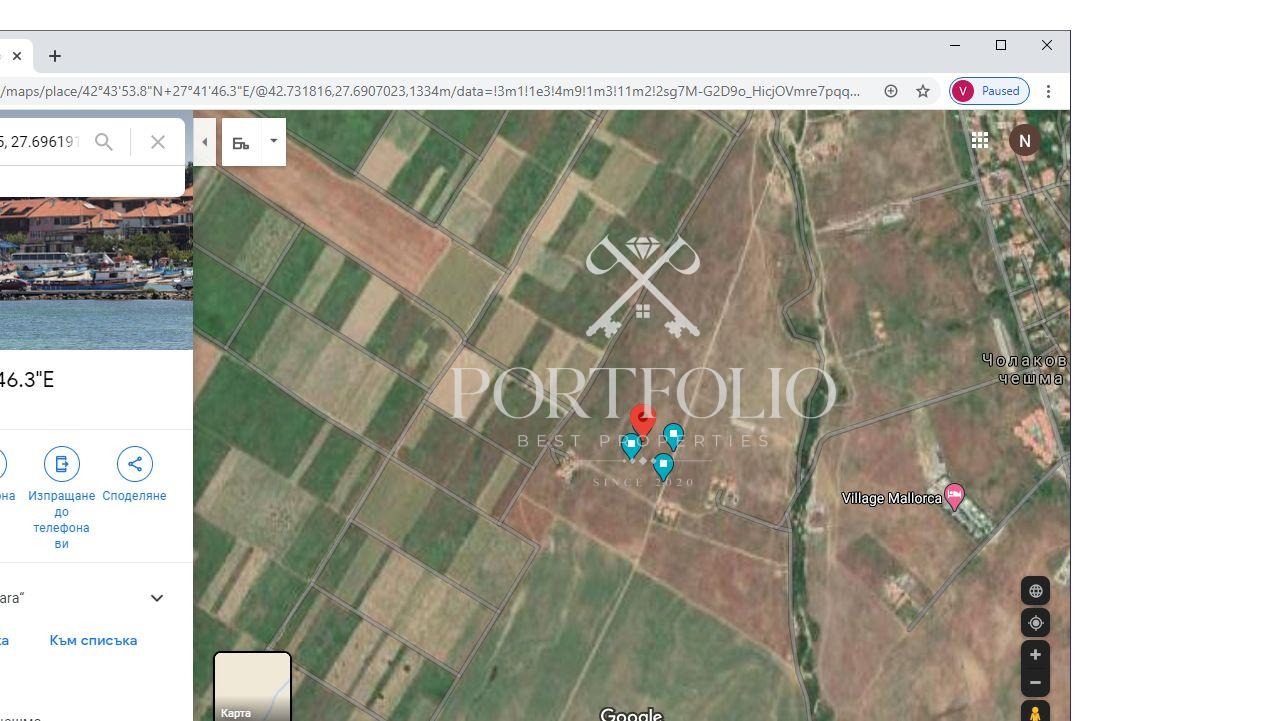This screenshot has width=1287, height=721.
Task: Zoom out with the minus button
Action: tap(1035, 683)
